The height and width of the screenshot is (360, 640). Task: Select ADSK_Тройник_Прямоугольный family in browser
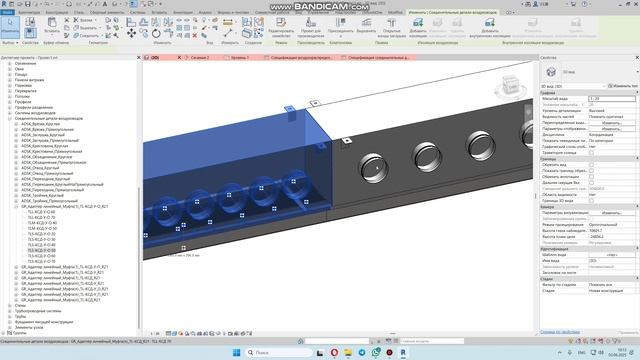49,201
